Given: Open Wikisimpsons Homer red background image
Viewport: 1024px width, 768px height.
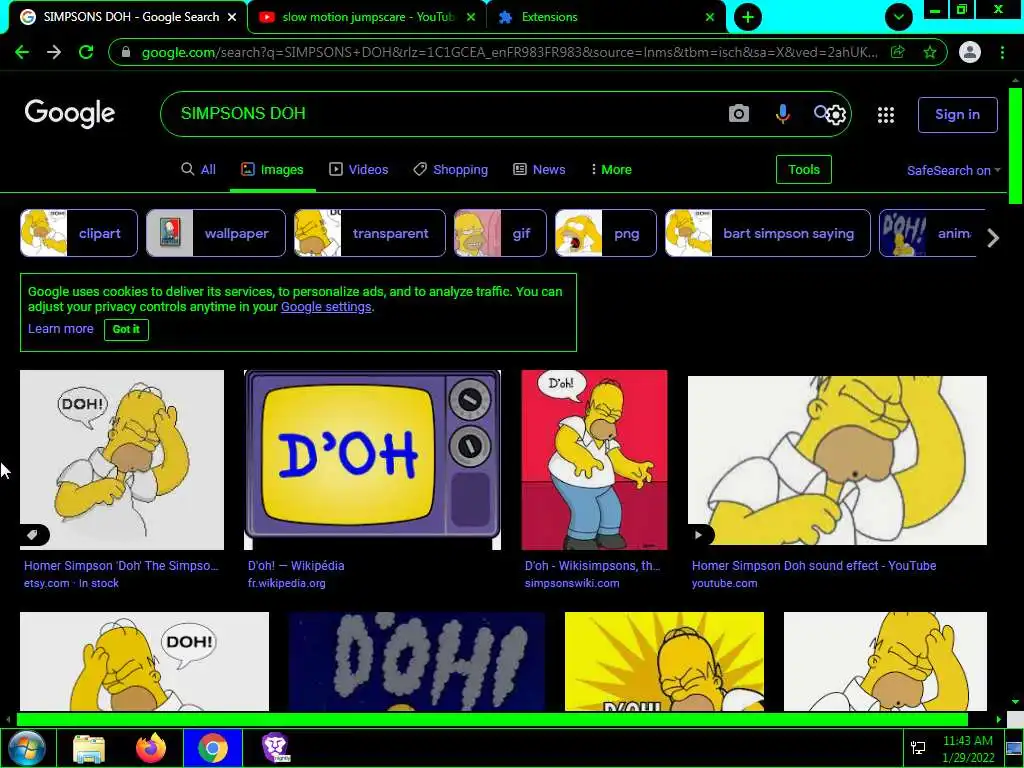Looking at the screenshot, I should point(594,460).
